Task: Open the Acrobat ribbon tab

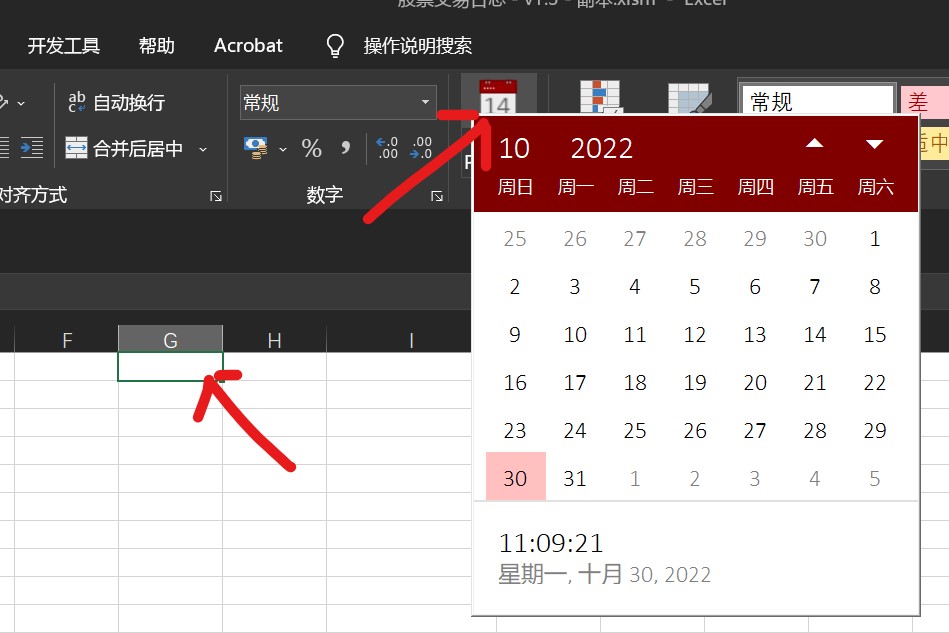Action: (248, 46)
